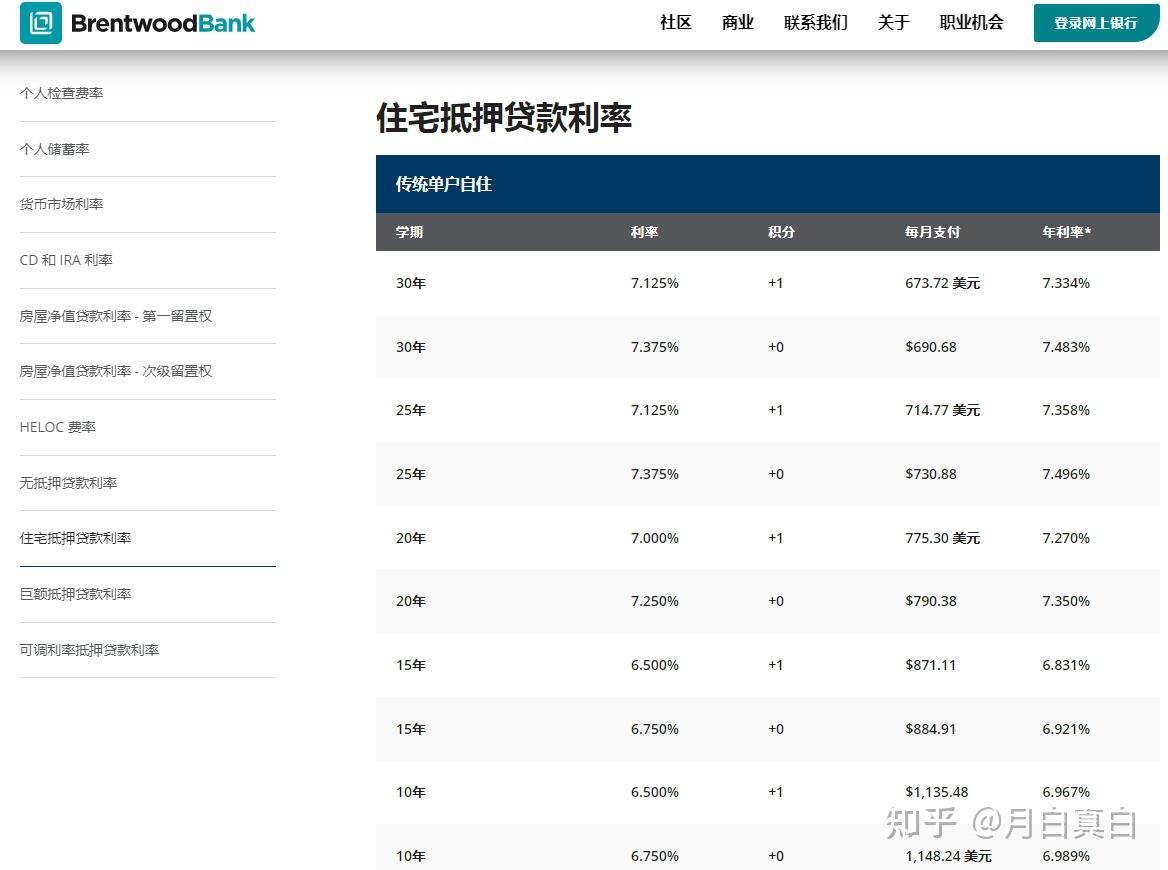
Task: Click the 7.270% annual rate cell
Action: pyautogui.click(x=1066, y=538)
